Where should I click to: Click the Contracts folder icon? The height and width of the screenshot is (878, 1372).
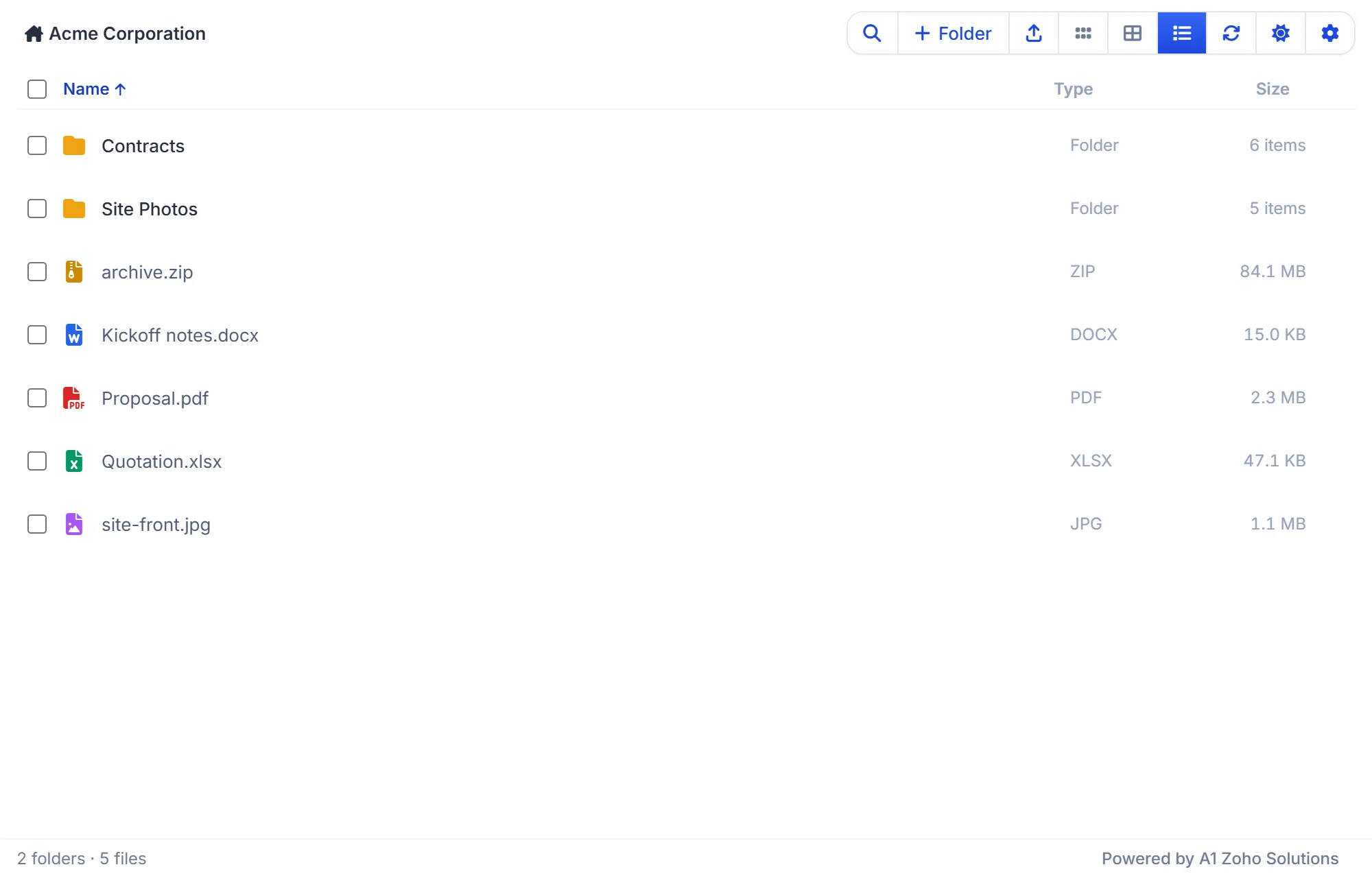[74, 145]
